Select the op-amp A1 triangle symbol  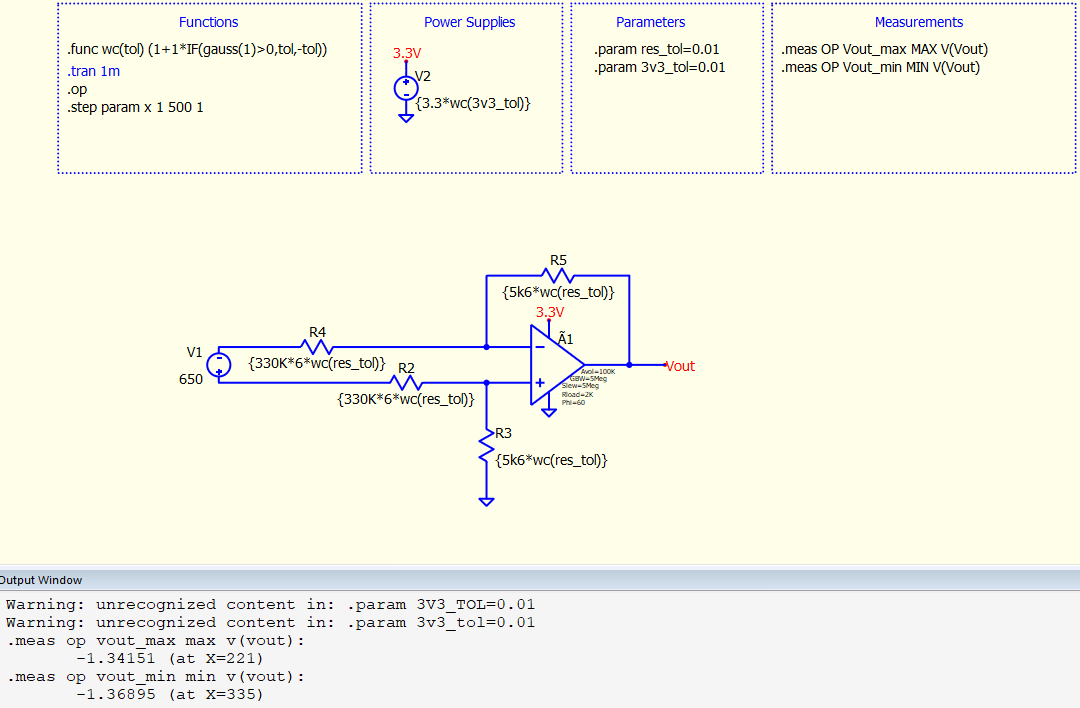tap(555, 365)
